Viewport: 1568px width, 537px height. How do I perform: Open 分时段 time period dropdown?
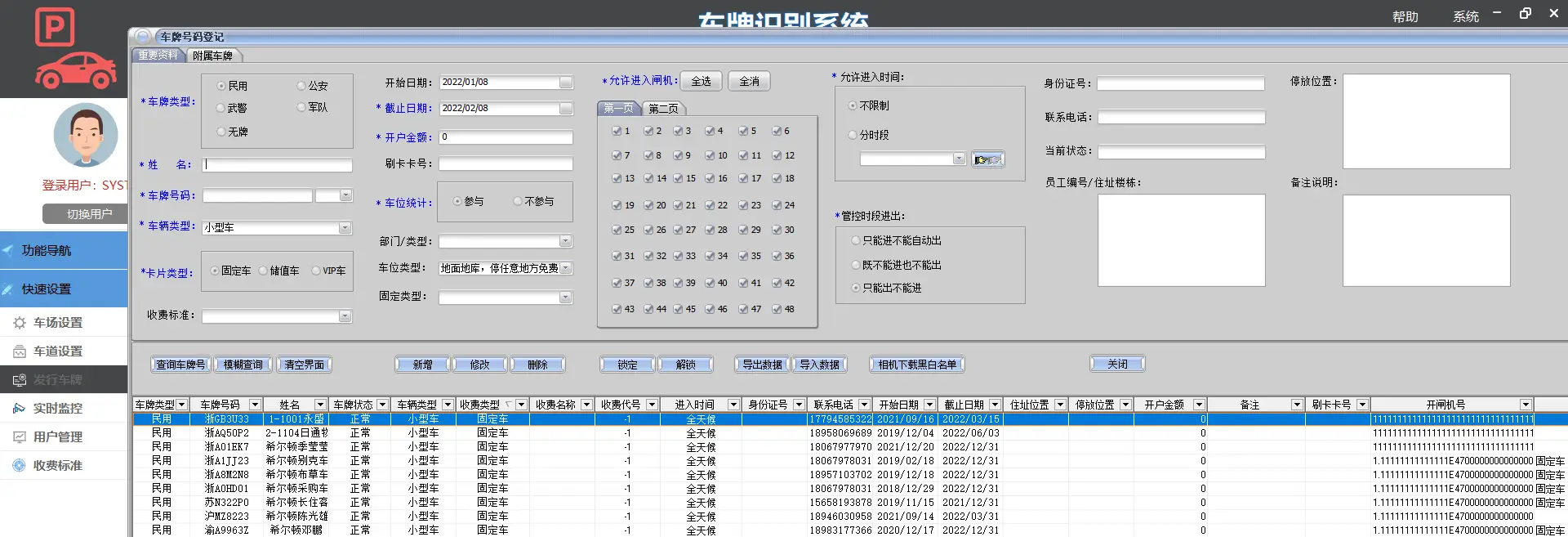pyautogui.click(x=959, y=159)
